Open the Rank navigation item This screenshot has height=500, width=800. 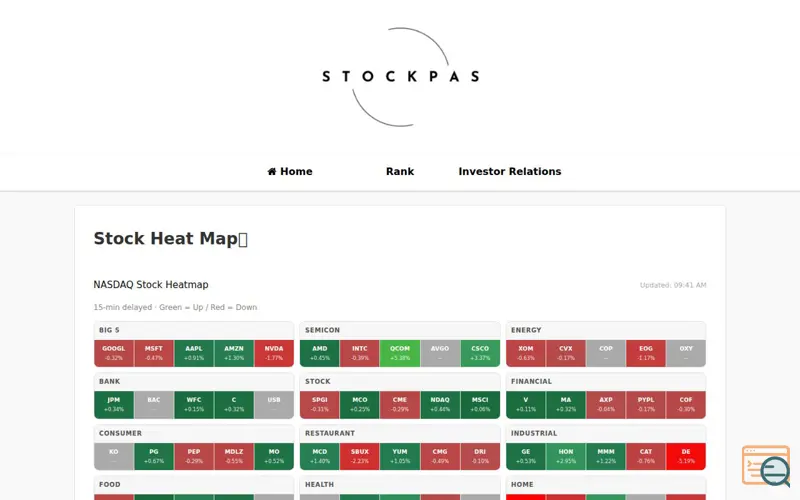400,171
